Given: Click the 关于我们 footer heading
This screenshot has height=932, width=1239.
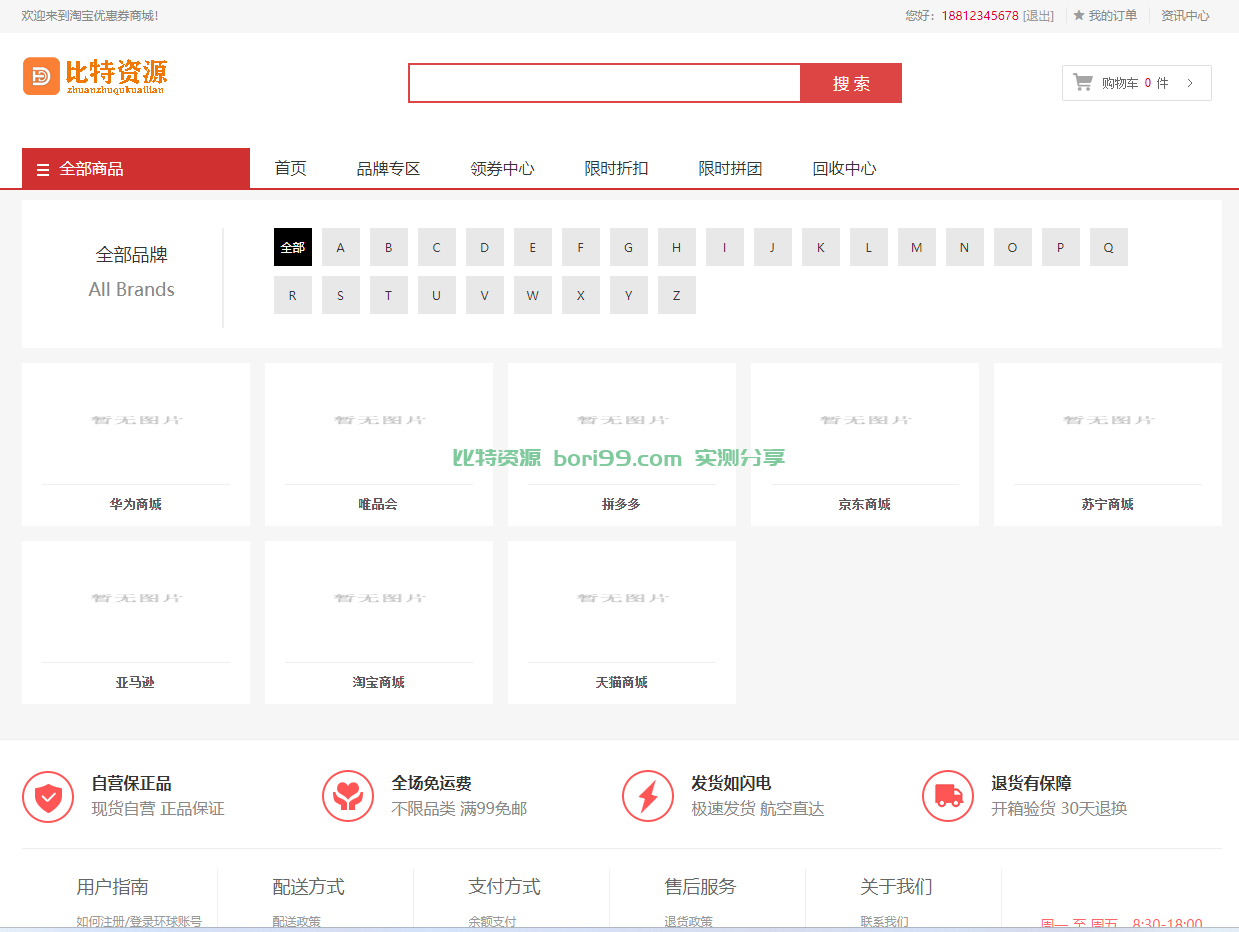Looking at the screenshot, I should coord(897,887).
